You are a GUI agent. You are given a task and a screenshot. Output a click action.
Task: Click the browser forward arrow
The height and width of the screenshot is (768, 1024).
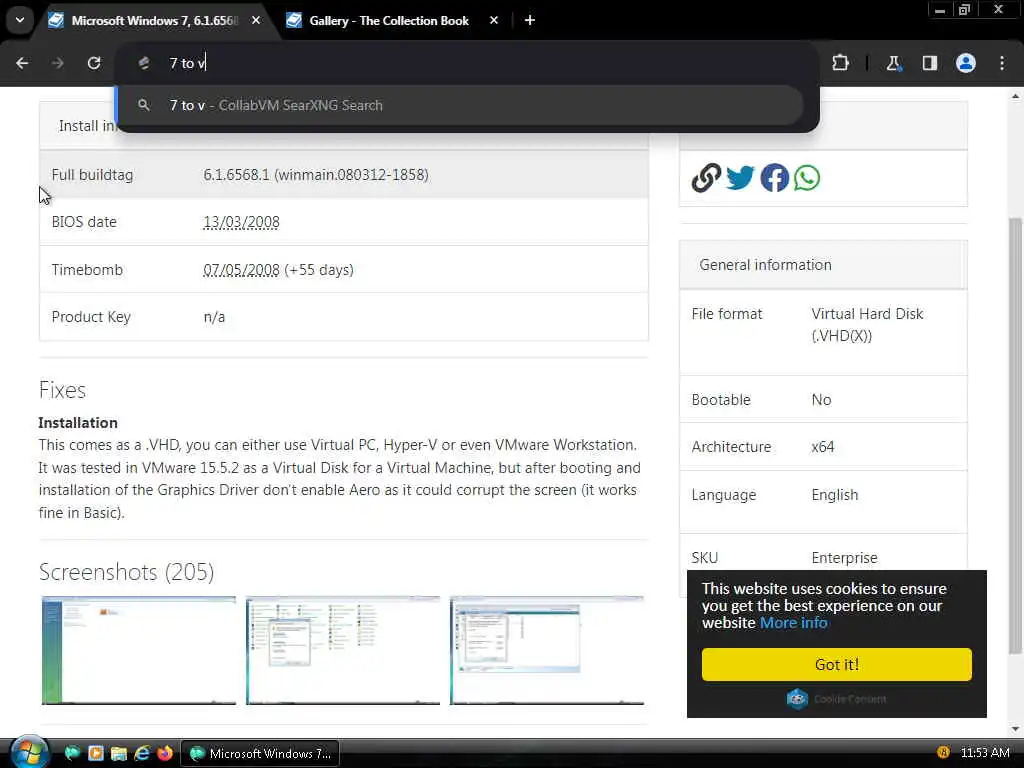point(57,63)
